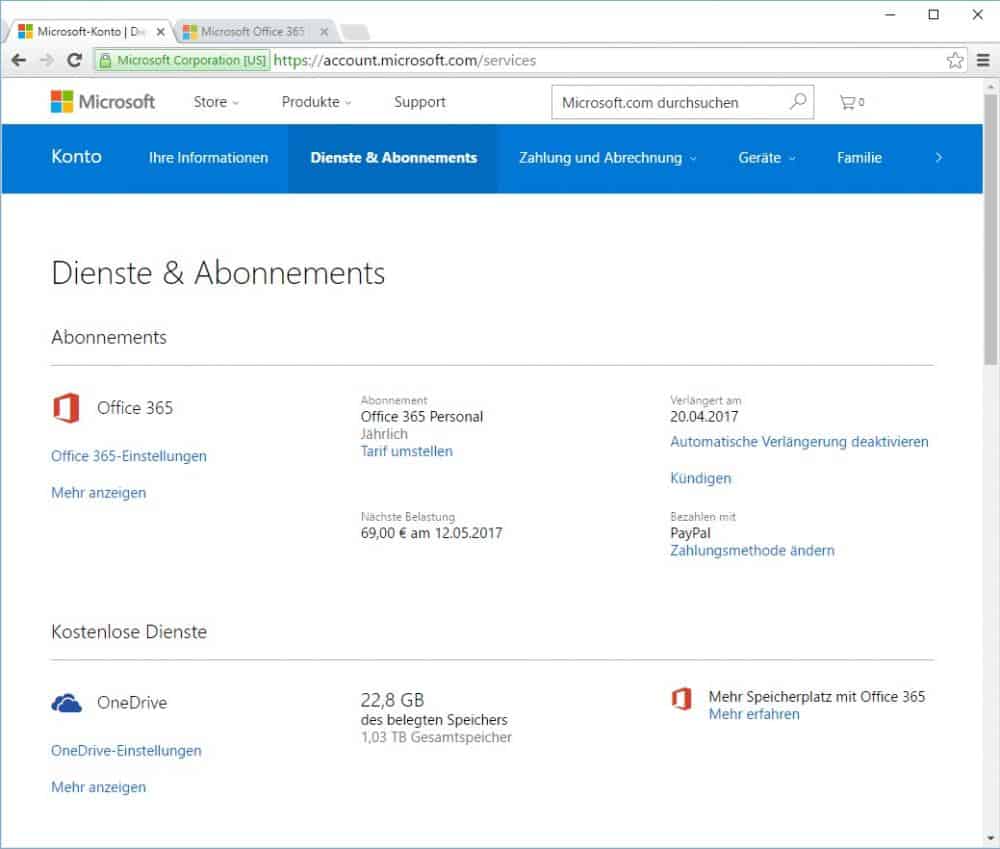Open the Familie section

[859, 158]
